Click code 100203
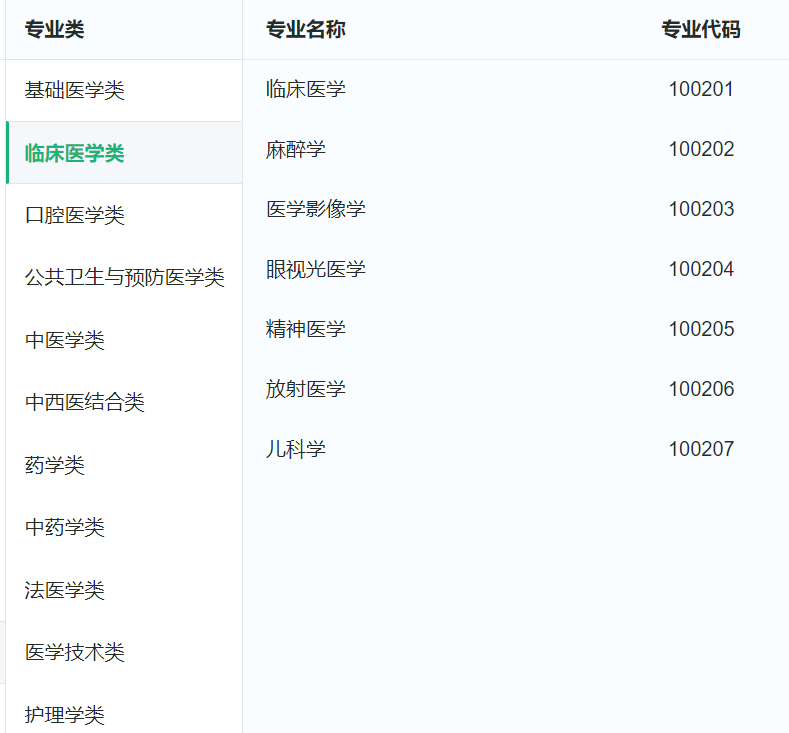Viewport: 789px width, 733px height. click(701, 209)
